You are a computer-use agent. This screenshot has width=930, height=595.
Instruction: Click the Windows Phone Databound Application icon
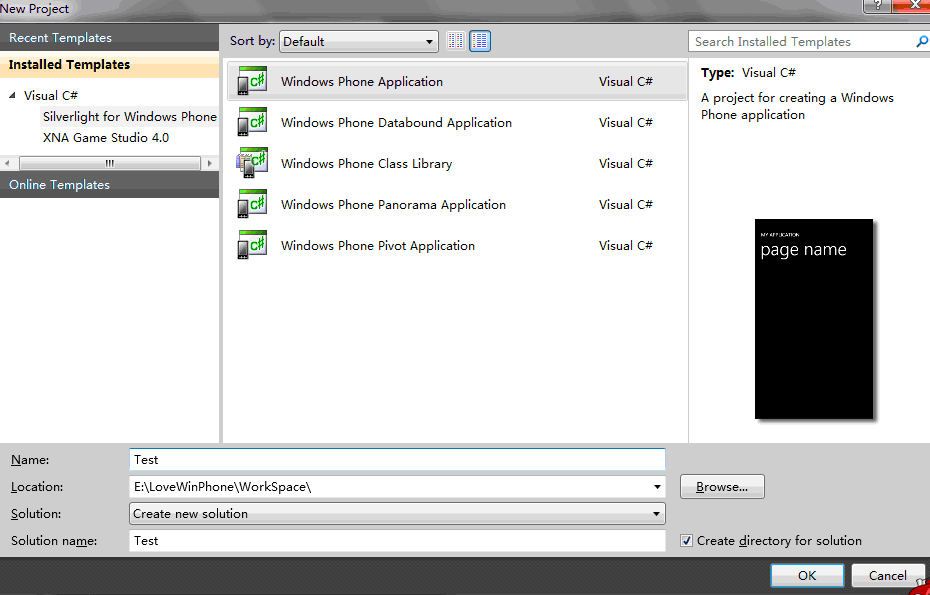coord(252,122)
